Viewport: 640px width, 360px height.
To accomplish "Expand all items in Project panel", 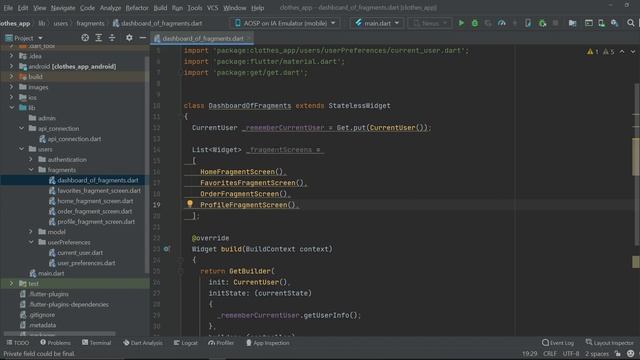I will click(98, 38).
